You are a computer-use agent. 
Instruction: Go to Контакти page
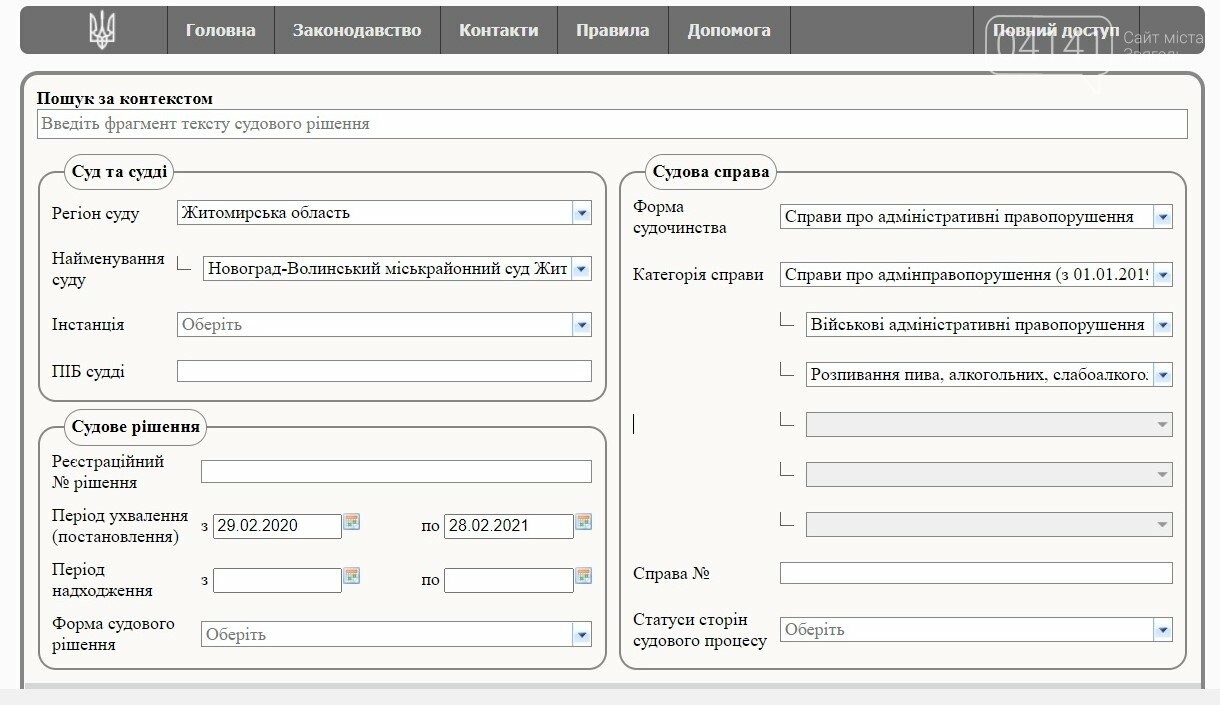coord(498,30)
